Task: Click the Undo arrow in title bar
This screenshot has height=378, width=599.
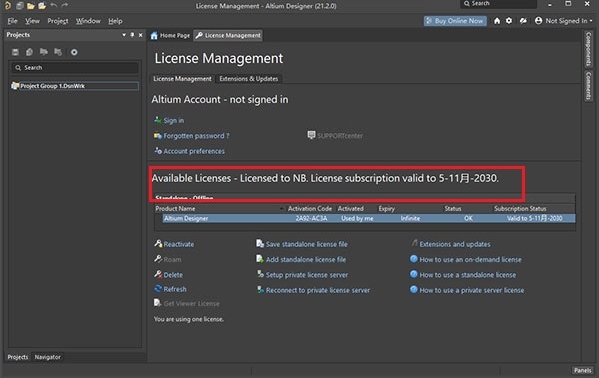Action: pos(53,5)
